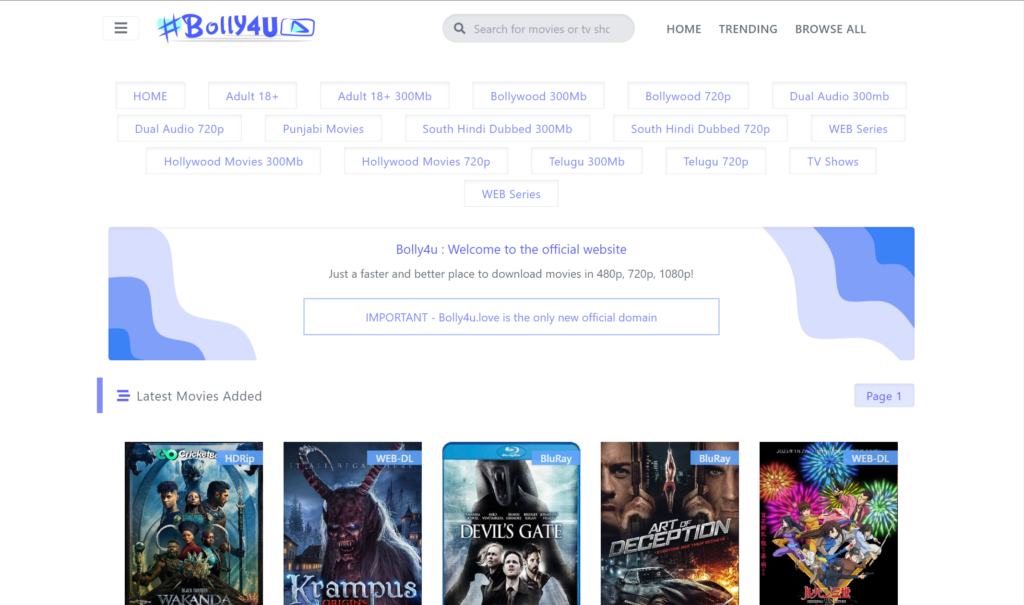1024x605 pixels.
Task: Select the Bollywood 720p category
Action: pos(688,96)
